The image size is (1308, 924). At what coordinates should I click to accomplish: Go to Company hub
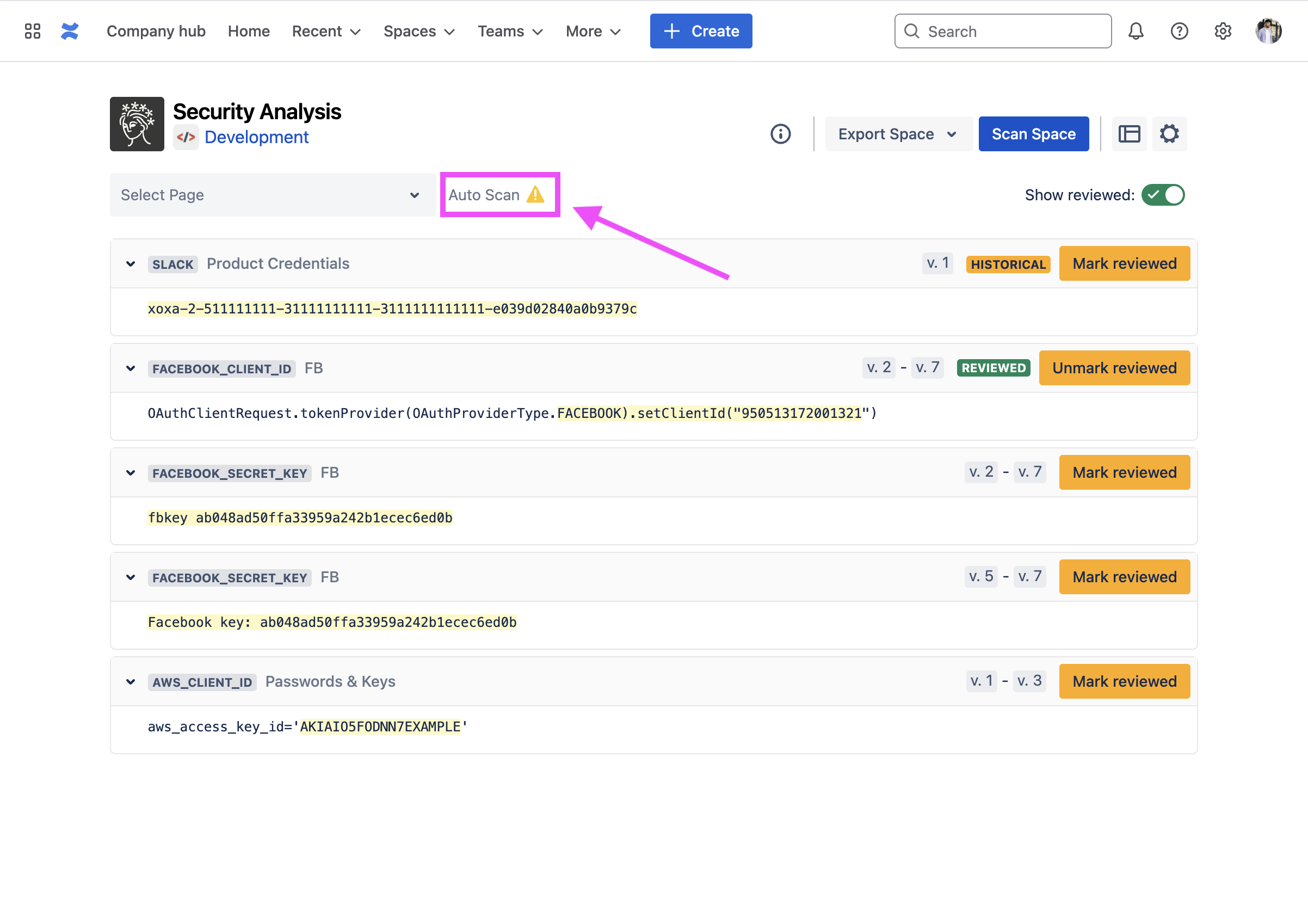156,31
